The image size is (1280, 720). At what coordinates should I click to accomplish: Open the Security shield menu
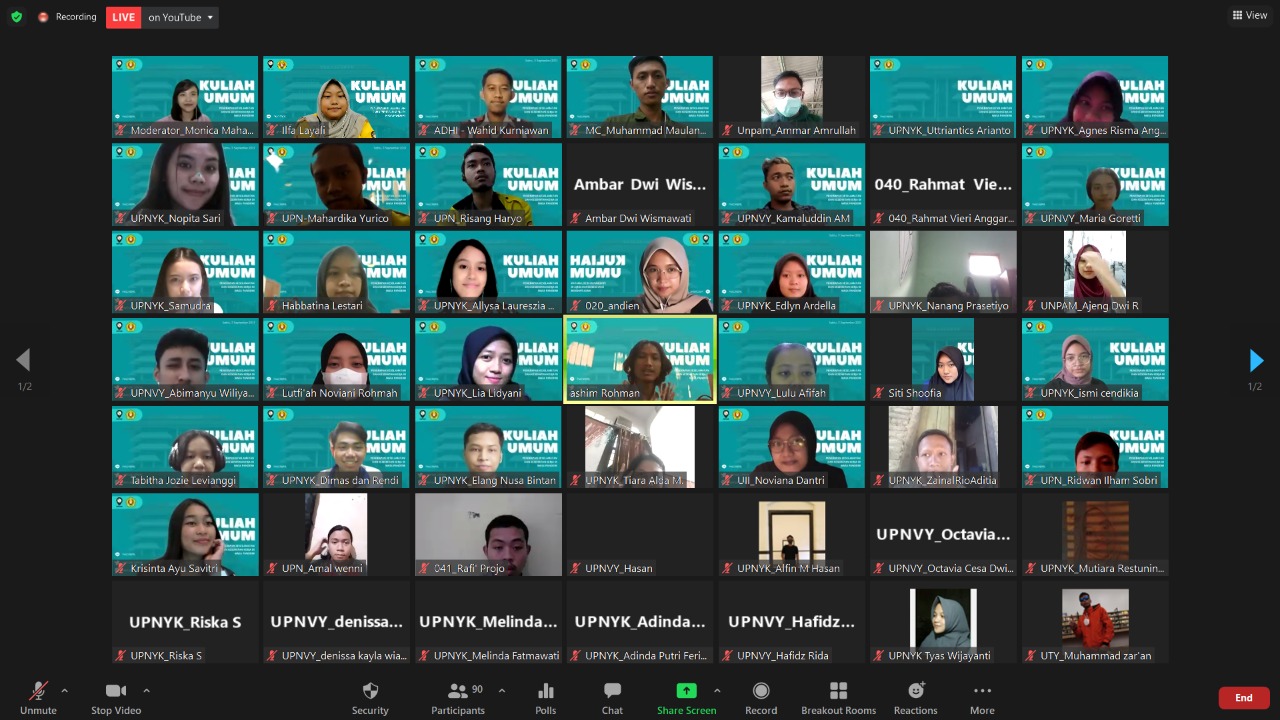coord(370,698)
